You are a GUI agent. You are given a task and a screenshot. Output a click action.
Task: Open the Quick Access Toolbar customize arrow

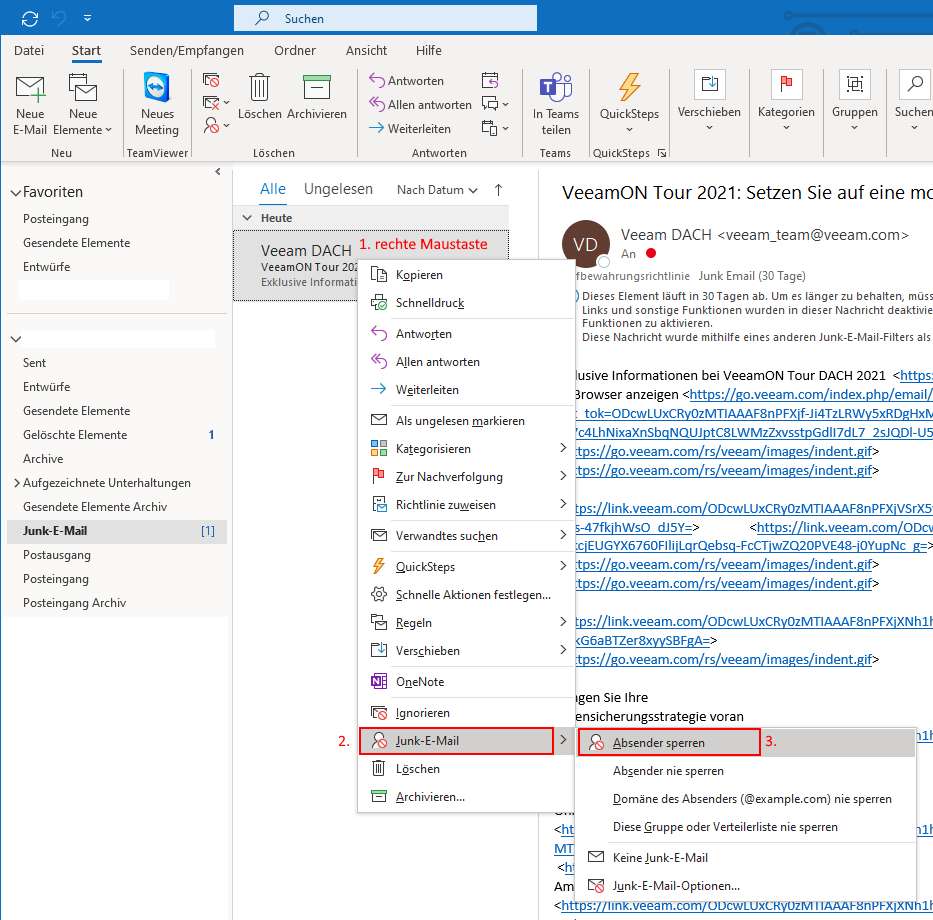coord(87,18)
